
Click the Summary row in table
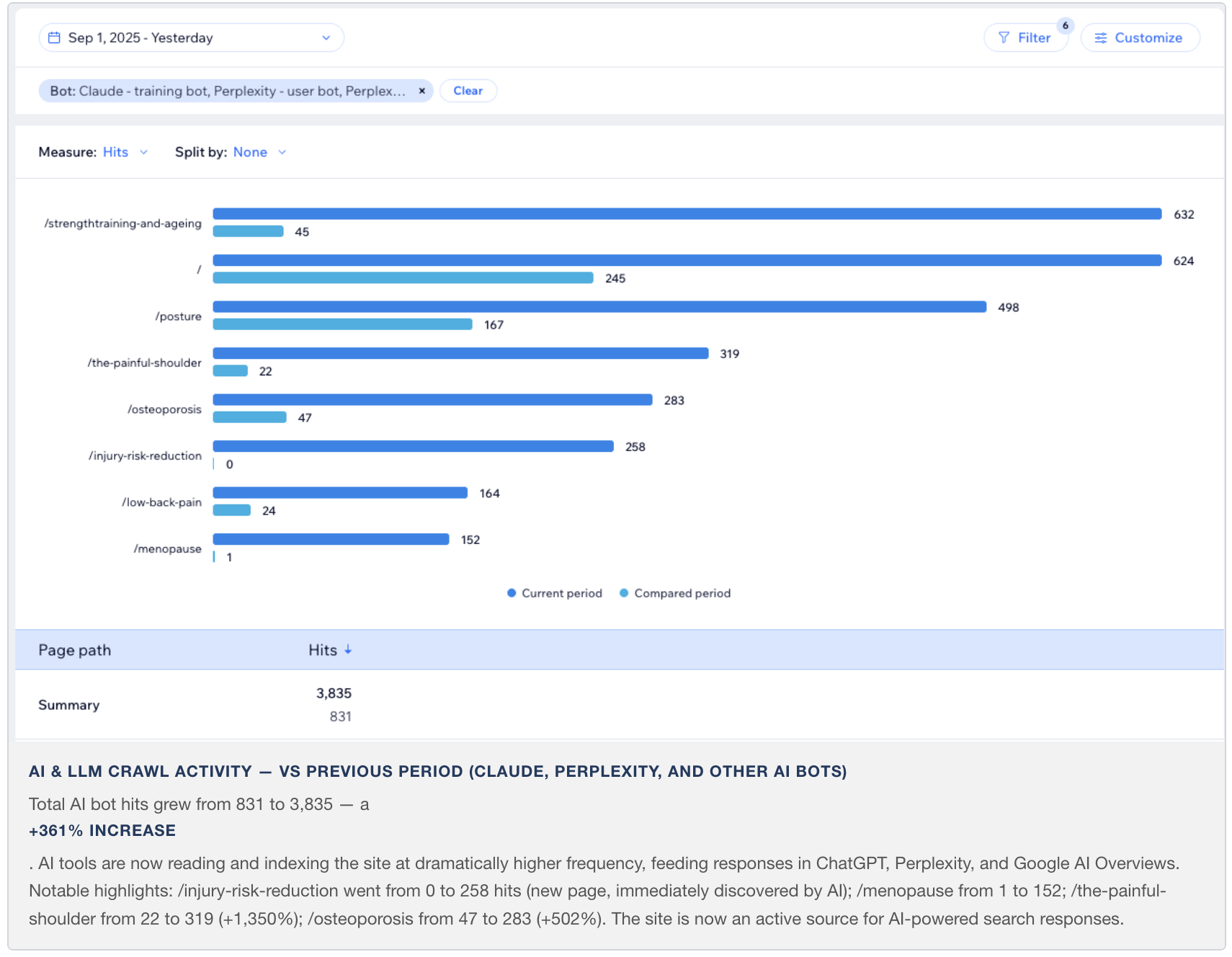click(620, 705)
